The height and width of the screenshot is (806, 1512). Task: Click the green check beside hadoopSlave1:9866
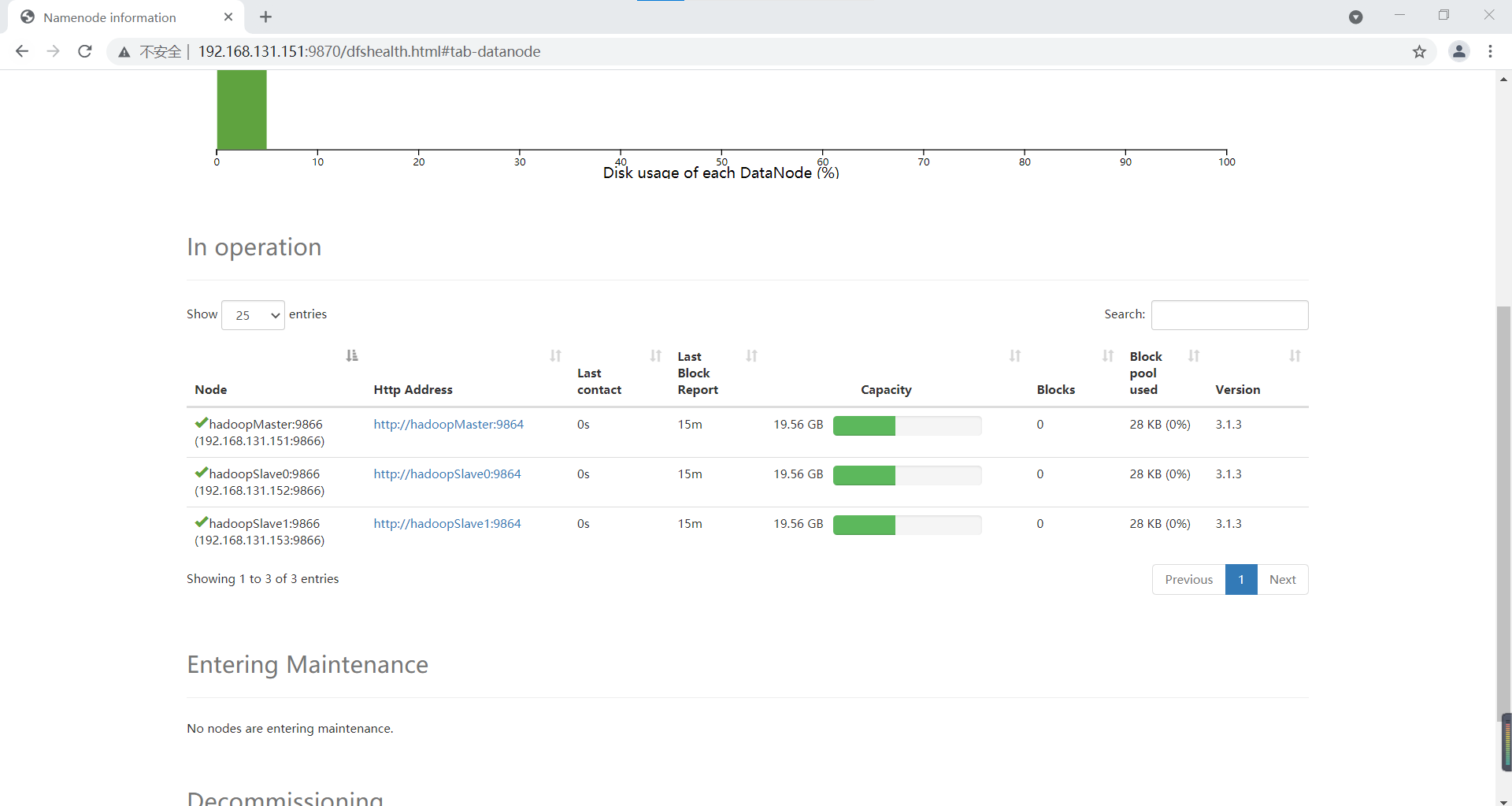point(201,522)
